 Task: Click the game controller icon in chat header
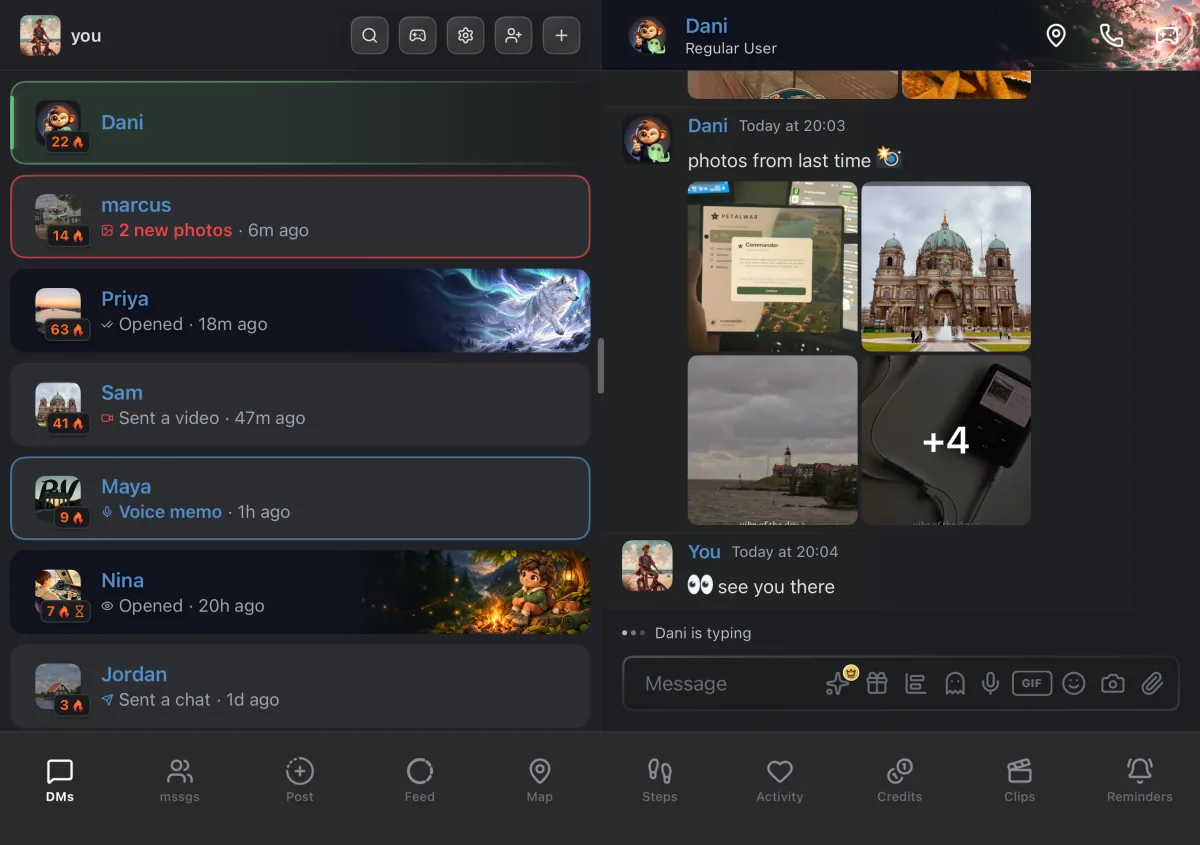tap(1167, 36)
